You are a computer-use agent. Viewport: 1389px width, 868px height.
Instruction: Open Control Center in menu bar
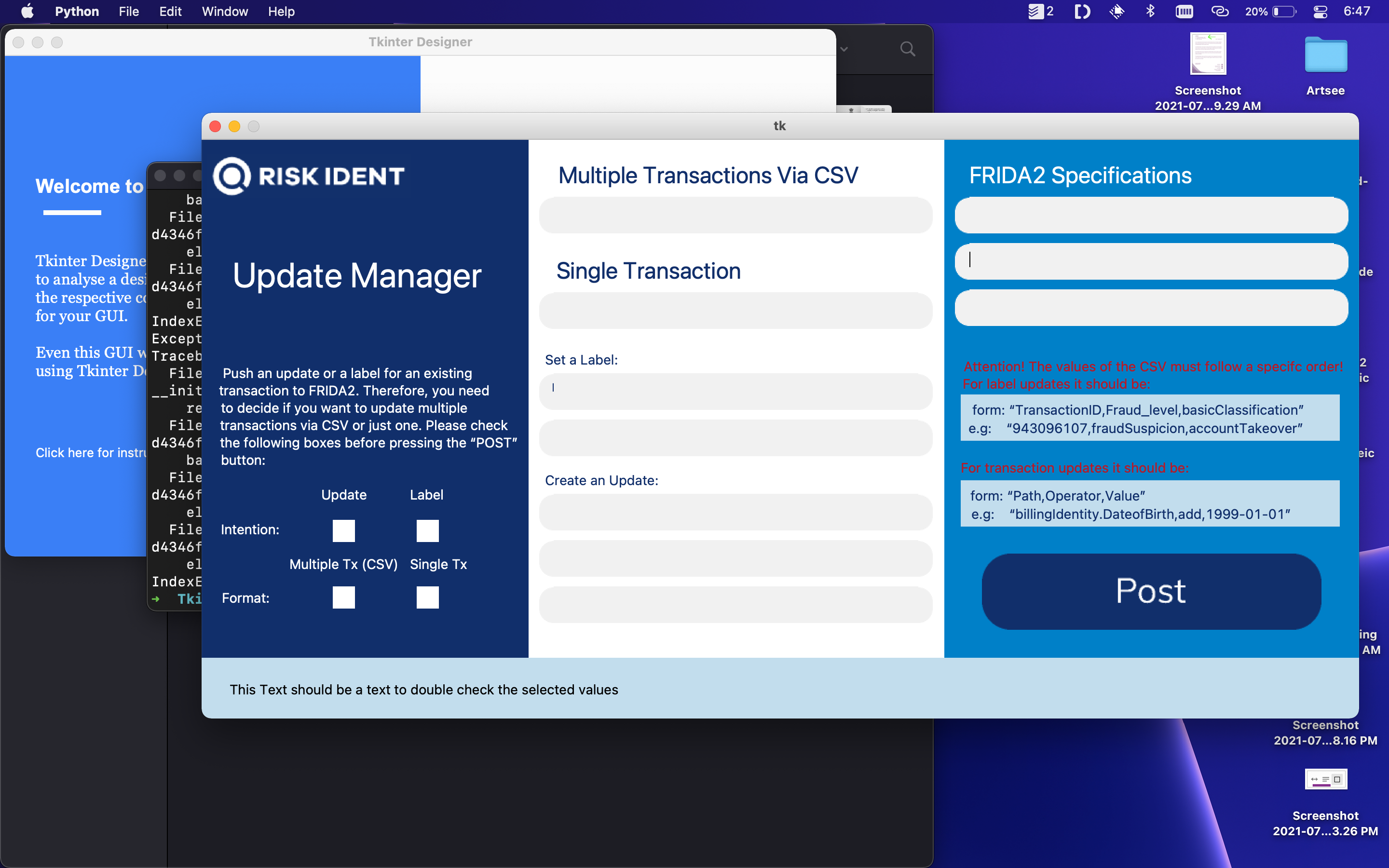pos(1320,12)
